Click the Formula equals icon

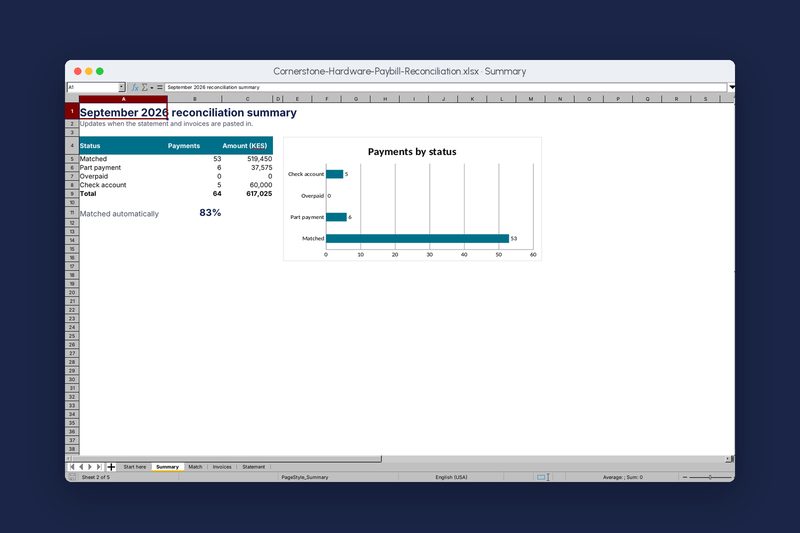159,87
